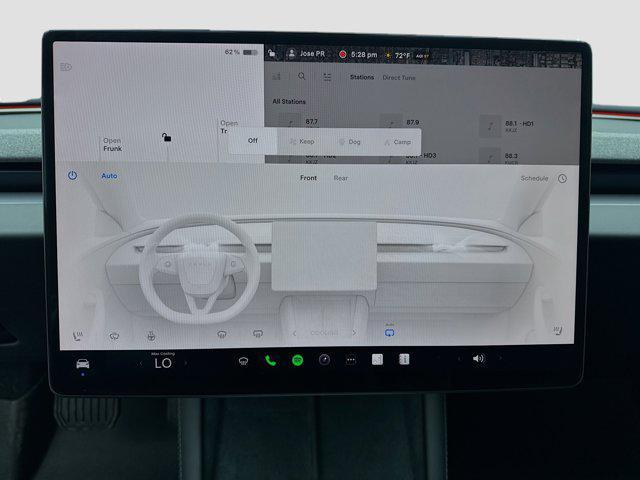Viewport: 640px width, 480px height.
Task: Toggle windshield defrost in climate panel
Action: [114, 336]
